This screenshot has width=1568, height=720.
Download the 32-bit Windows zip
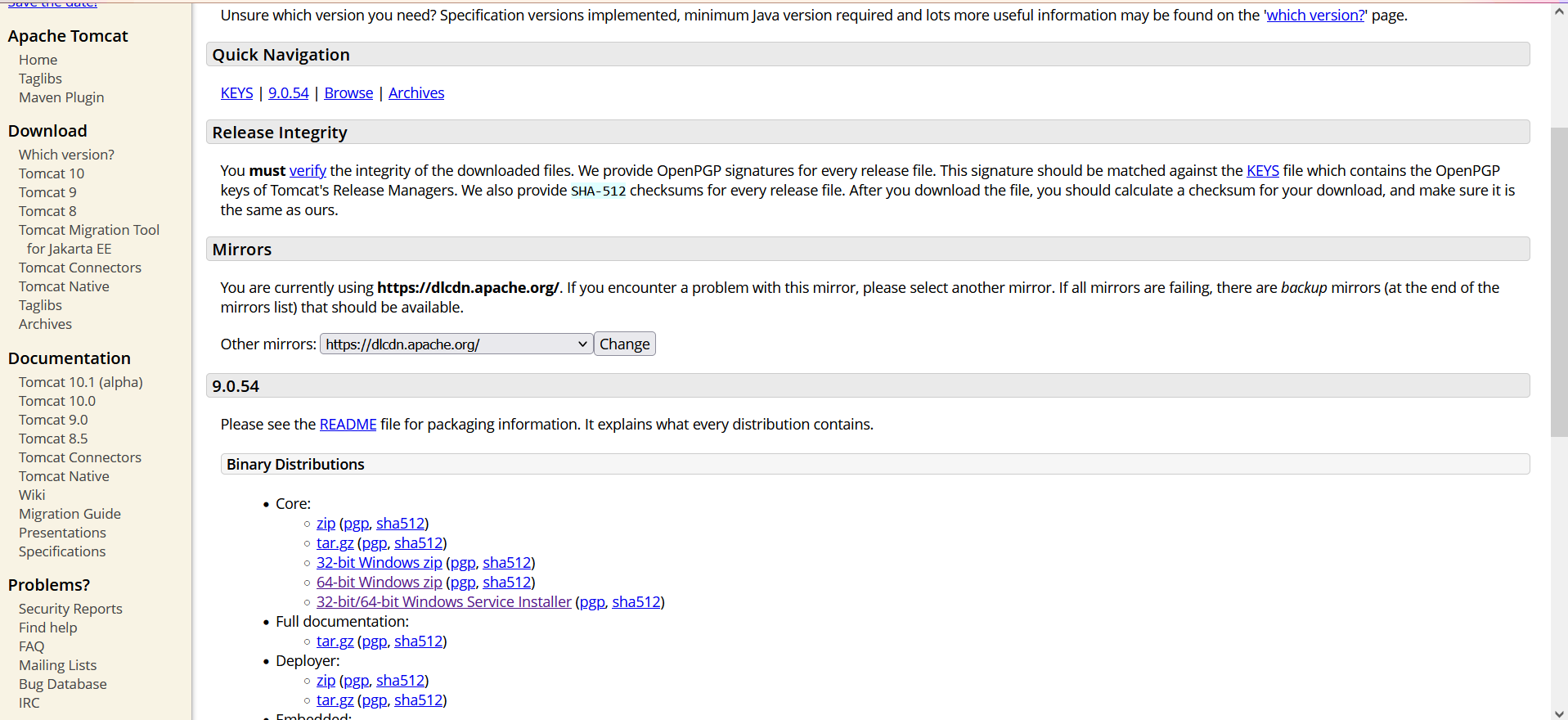pos(380,562)
